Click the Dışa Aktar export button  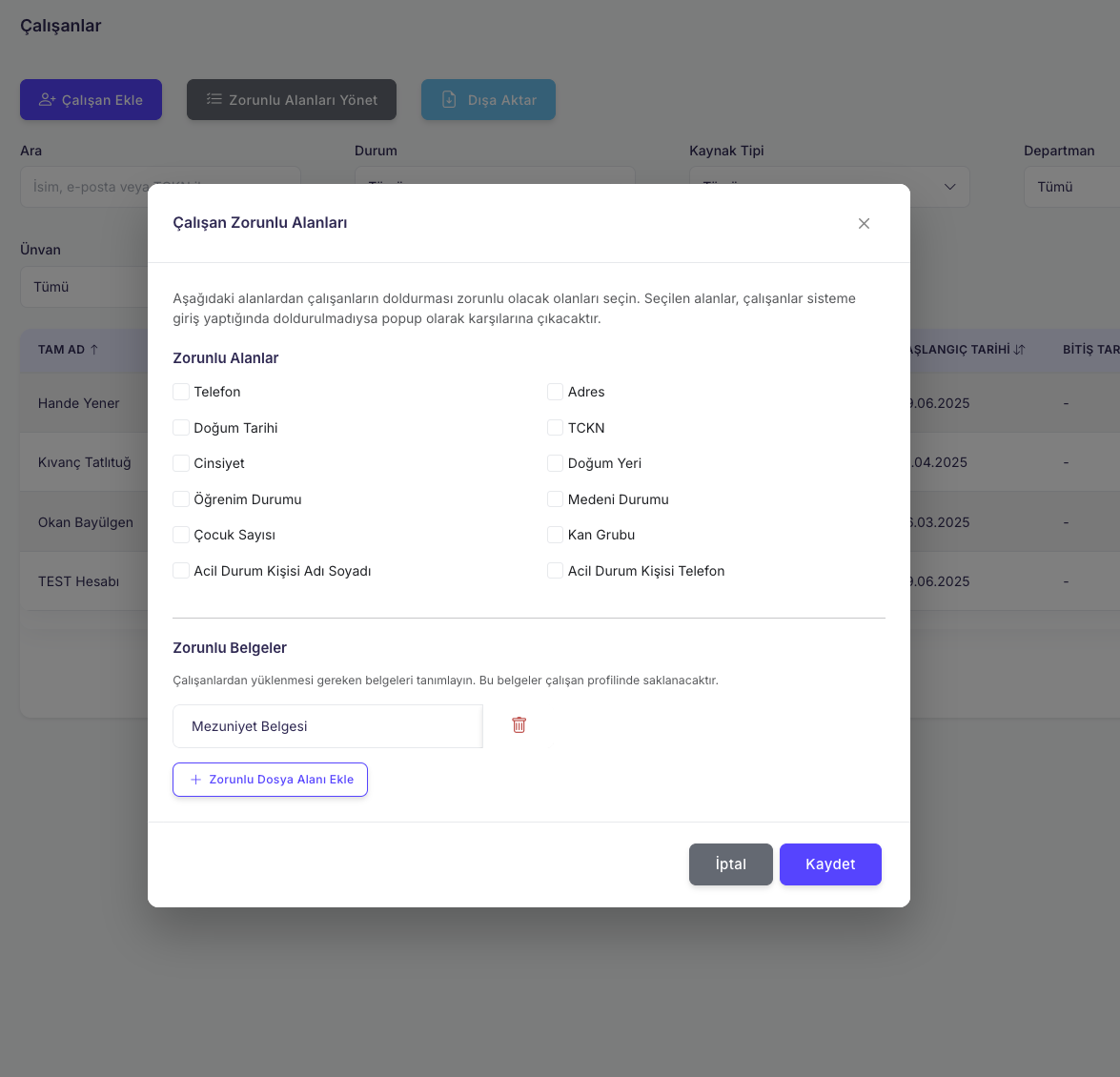(x=488, y=100)
